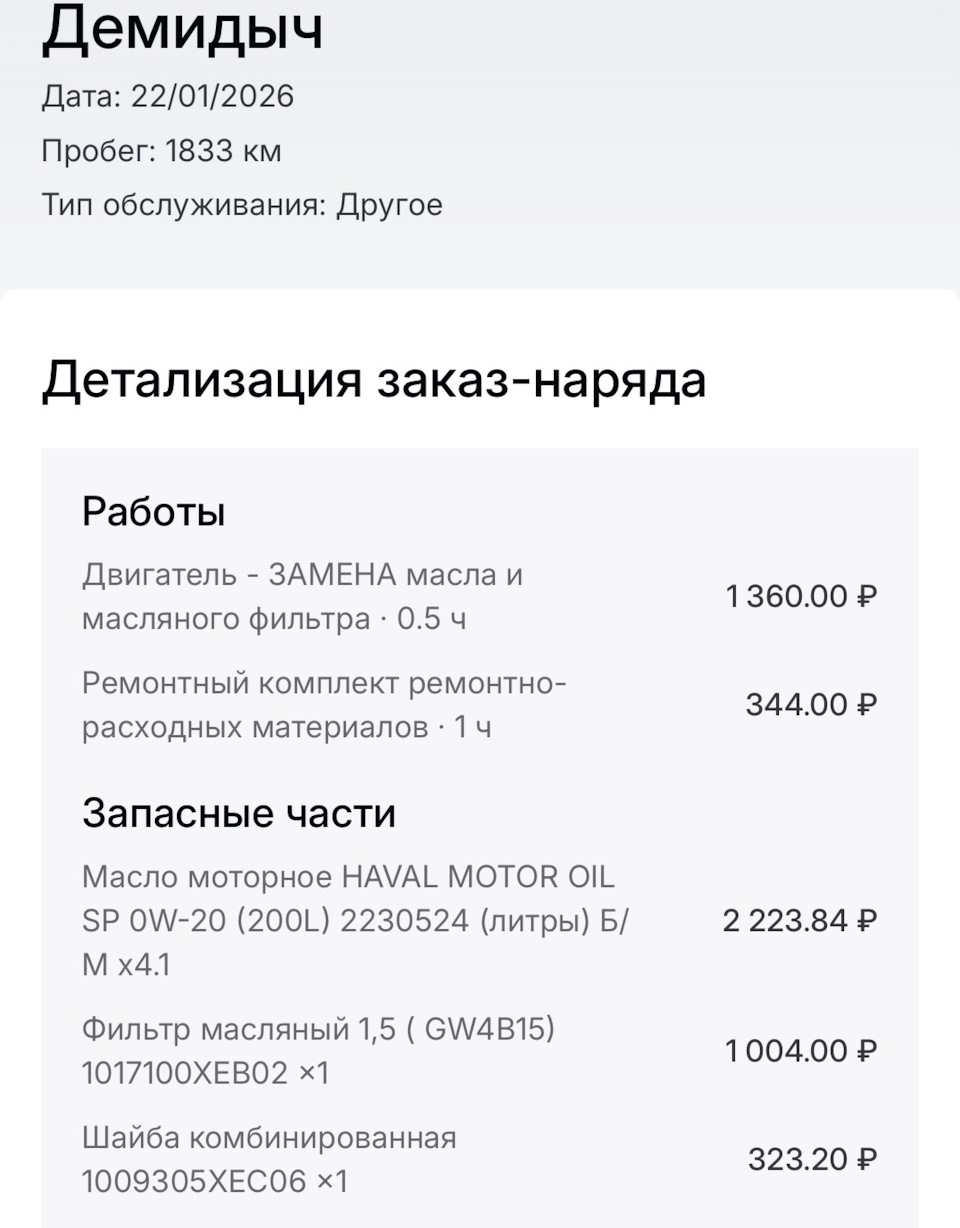Open the HAVAL MOTOR OIL part entry
The height and width of the screenshot is (1228, 960).
[x=355, y=920]
